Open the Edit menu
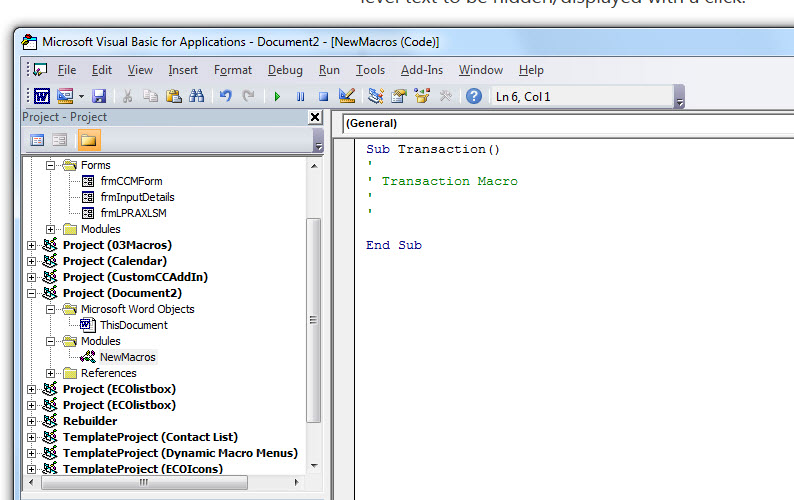The width and height of the screenshot is (794, 500). 102,70
